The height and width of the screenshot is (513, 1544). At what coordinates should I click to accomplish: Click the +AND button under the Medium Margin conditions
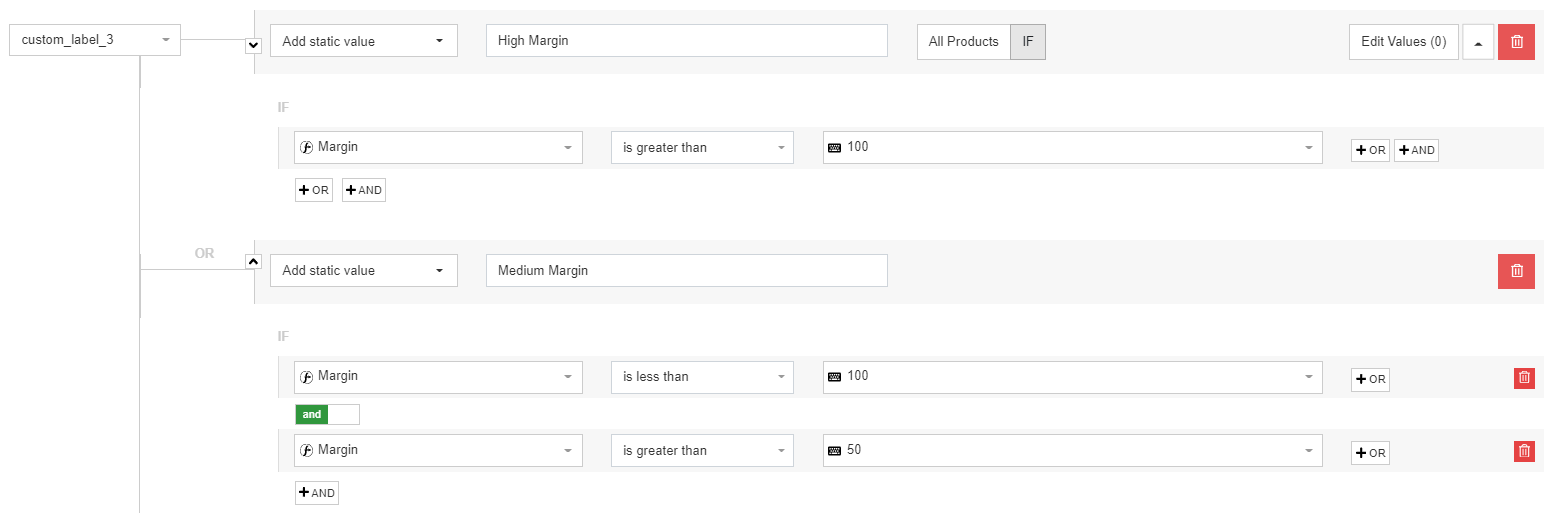[x=317, y=493]
